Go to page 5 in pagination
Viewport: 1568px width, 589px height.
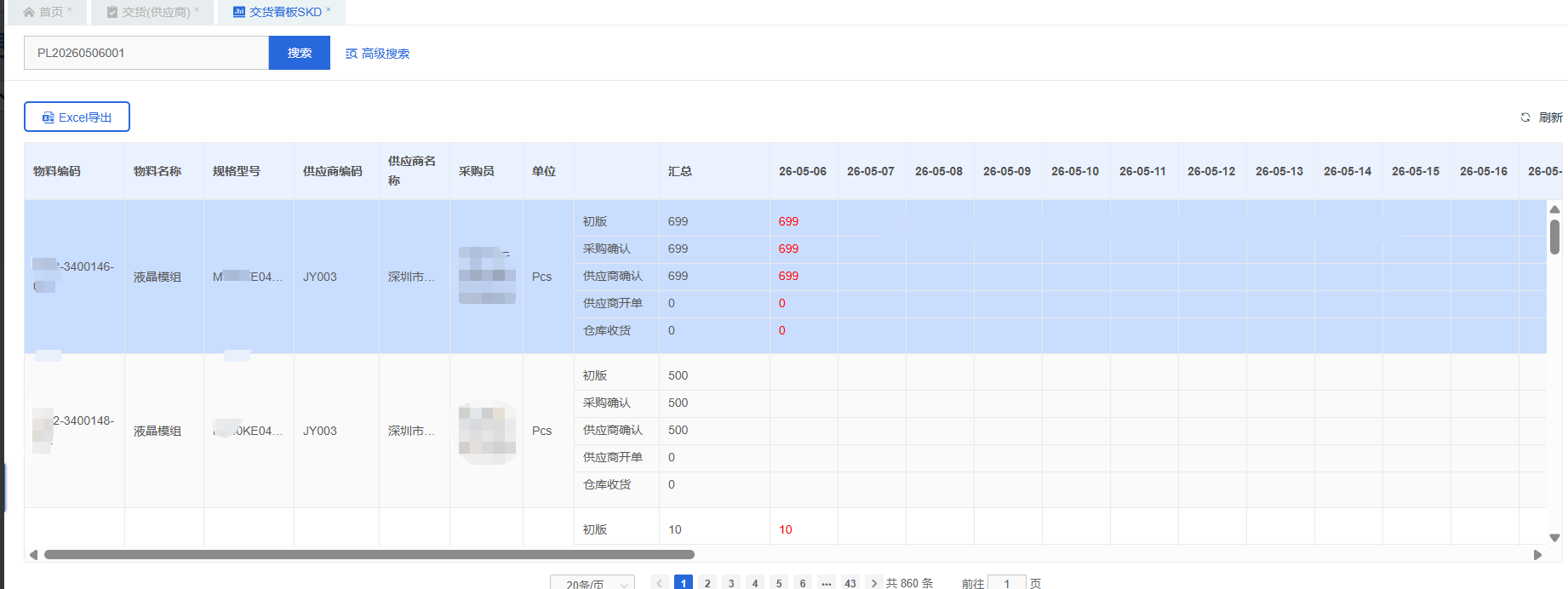(779, 583)
